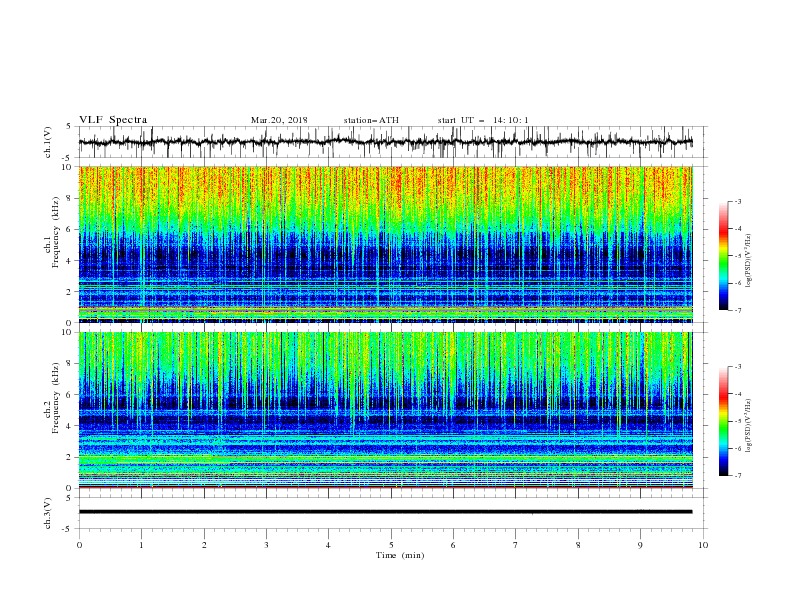
Task: Click the date "Mar.20, 2018" in header
Action: (279, 120)
